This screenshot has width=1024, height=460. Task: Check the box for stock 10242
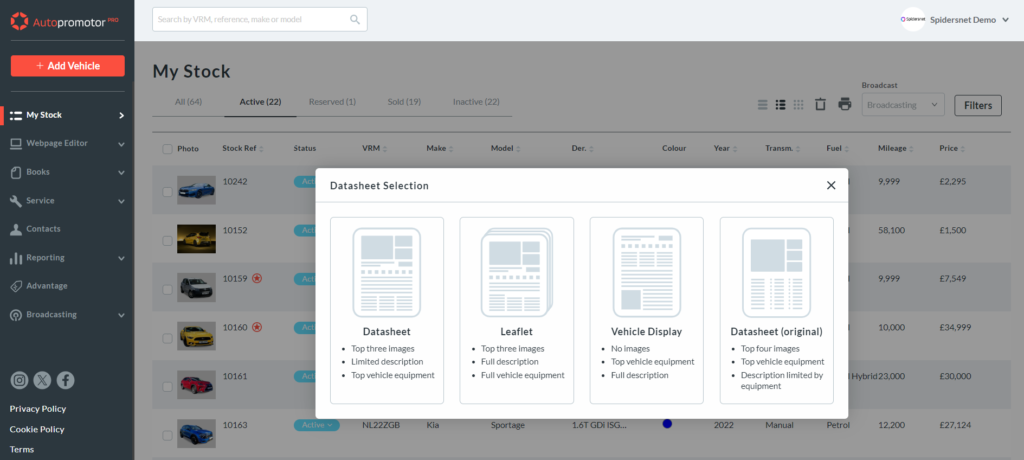tap(167, 191)
